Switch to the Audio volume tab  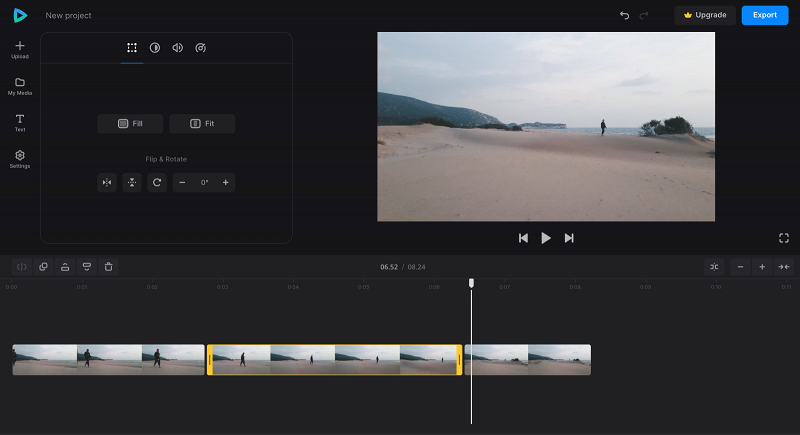pos(178,48)
